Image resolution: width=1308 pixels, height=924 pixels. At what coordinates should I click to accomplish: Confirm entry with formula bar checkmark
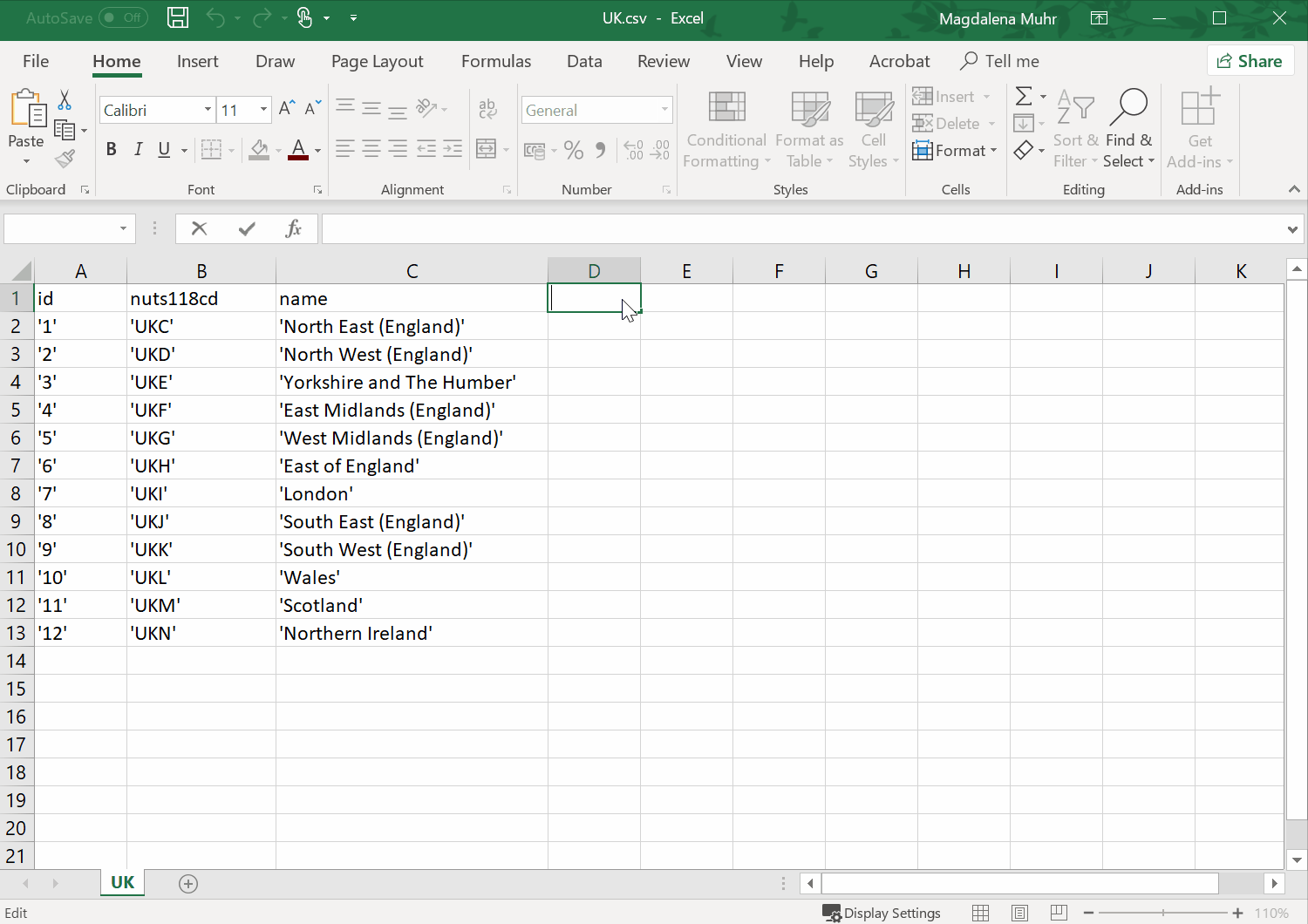[x=247, y=228]
